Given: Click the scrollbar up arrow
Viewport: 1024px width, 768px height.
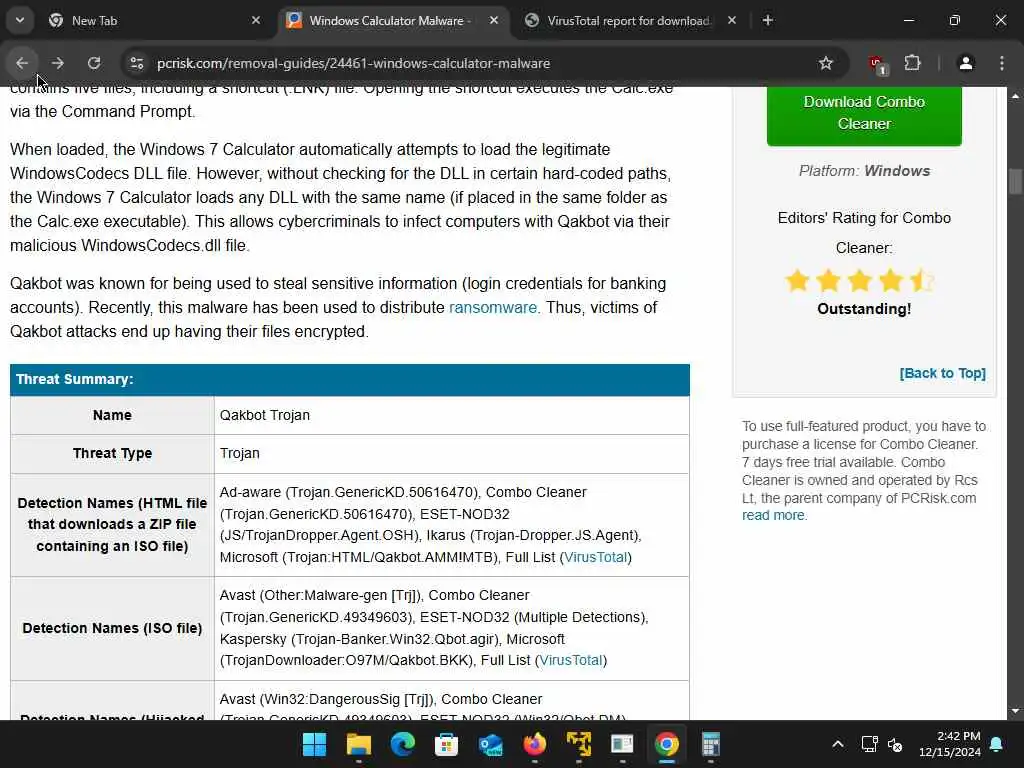Looking at the screenshot, I should (x=1015, y=96).
